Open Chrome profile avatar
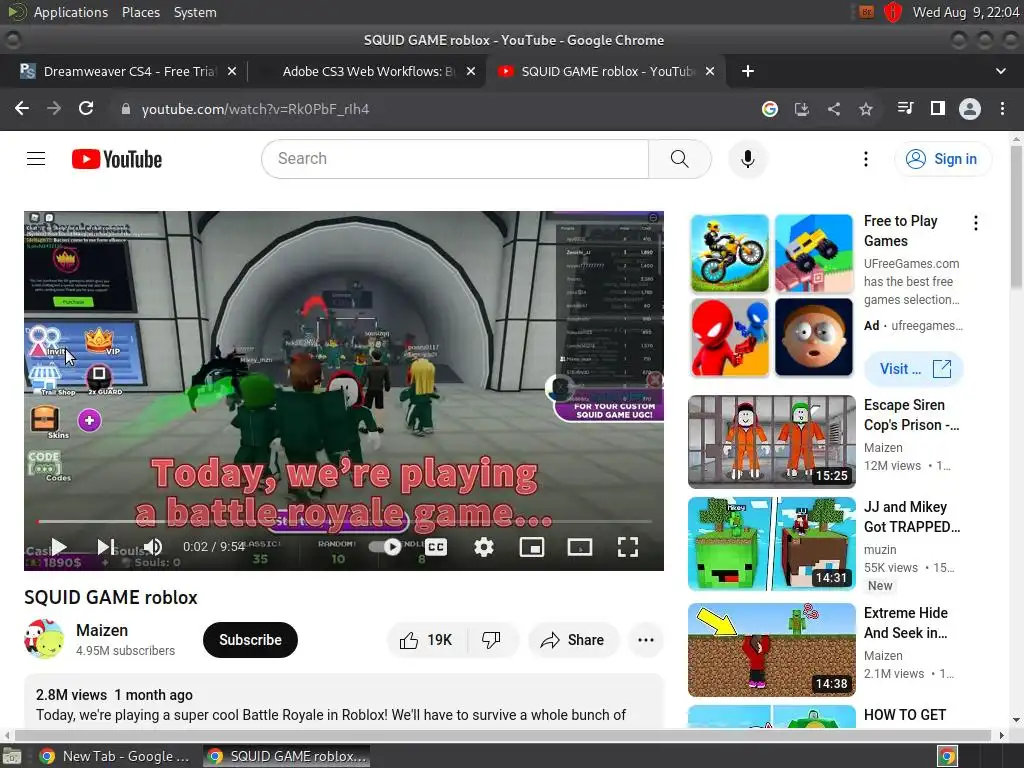 [x=970, y=108]
